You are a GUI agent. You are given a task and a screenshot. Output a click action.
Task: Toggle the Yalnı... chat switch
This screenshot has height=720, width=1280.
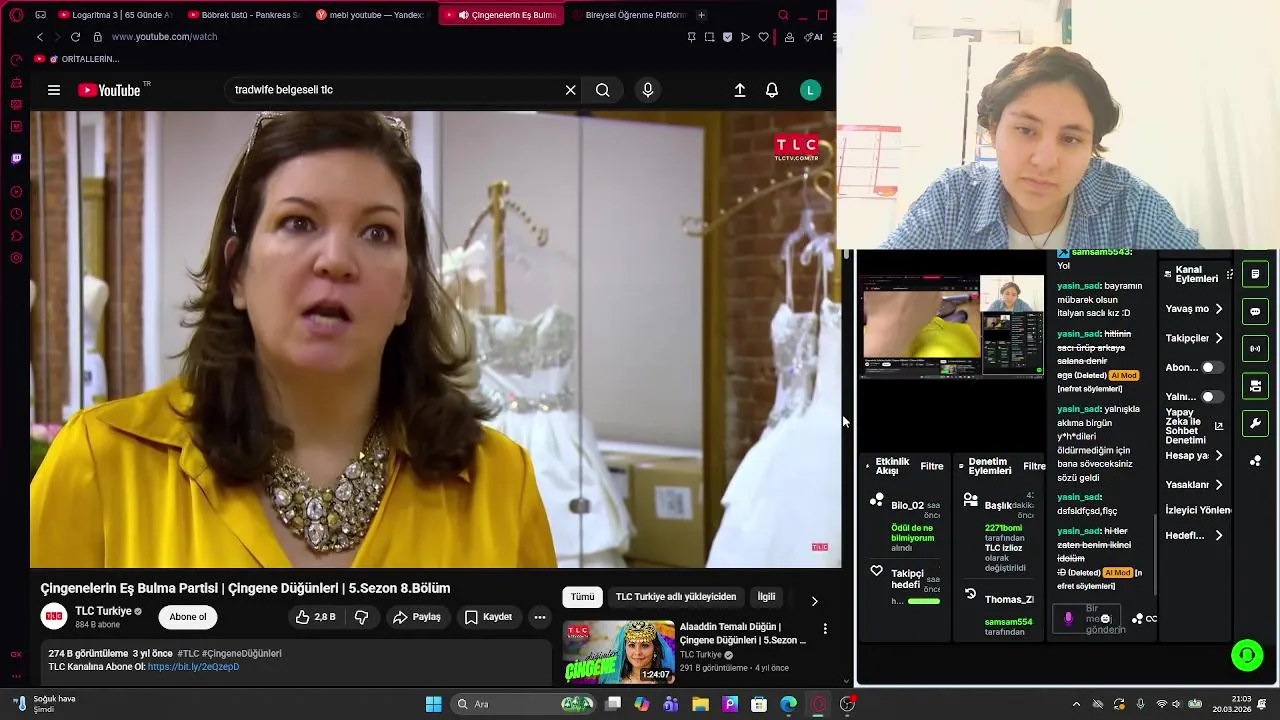click(1211, 397)
